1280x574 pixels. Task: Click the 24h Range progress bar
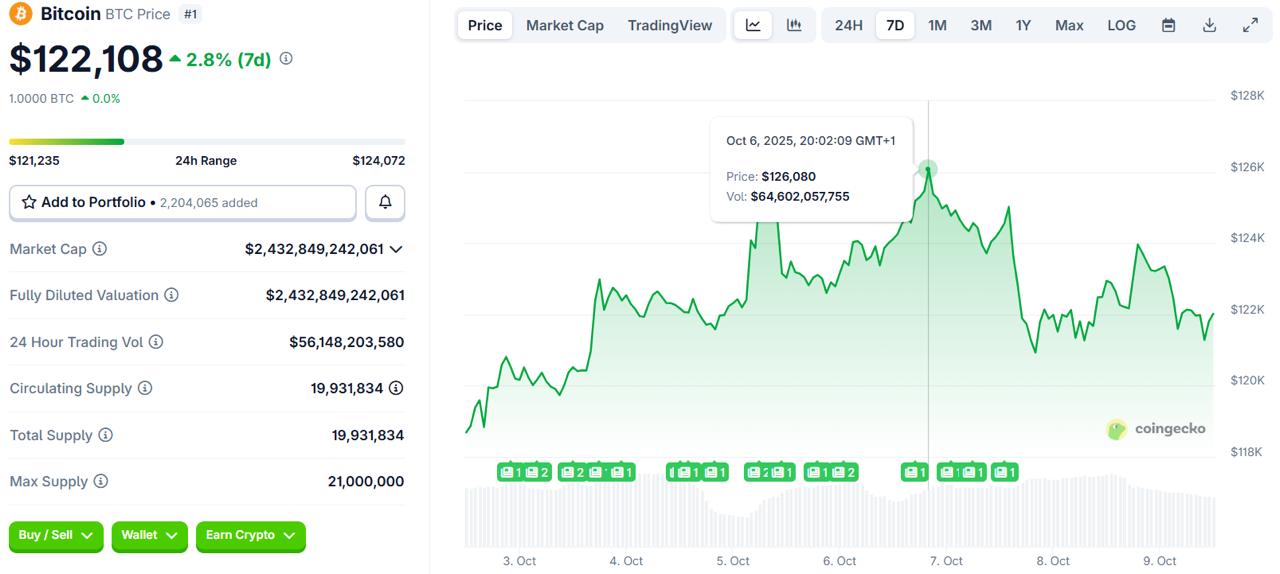click(x=207, y=142)
